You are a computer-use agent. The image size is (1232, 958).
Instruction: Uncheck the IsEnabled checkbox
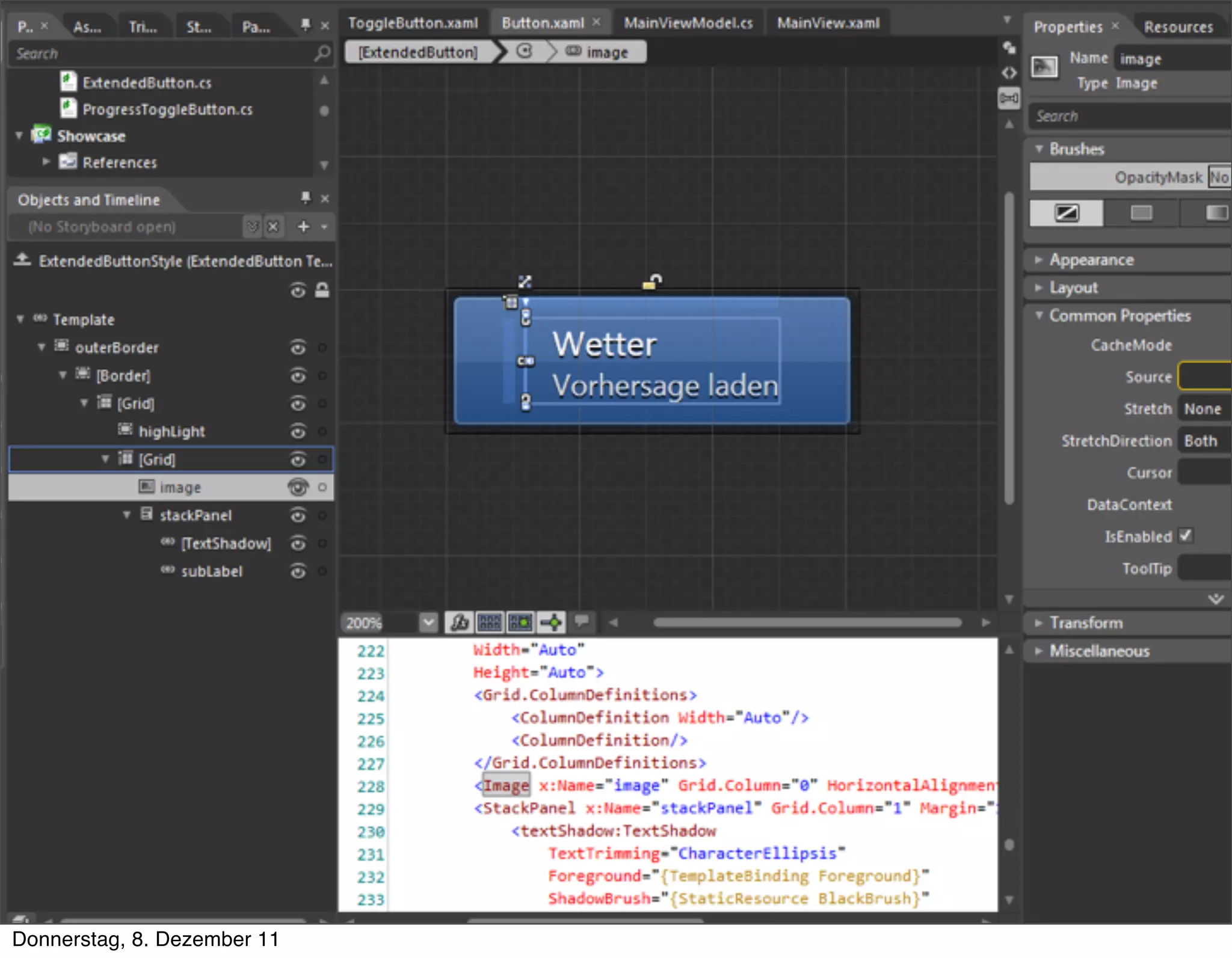coord(1185,535)
